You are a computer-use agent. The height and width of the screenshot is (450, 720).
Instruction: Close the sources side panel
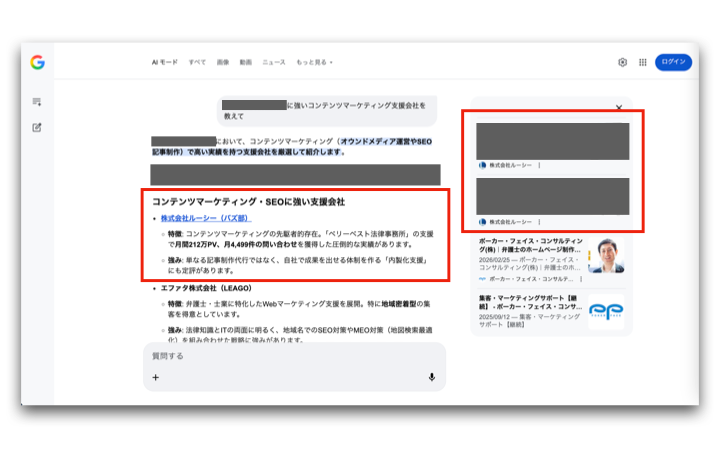pyautogui.click(x=619, y=107)
